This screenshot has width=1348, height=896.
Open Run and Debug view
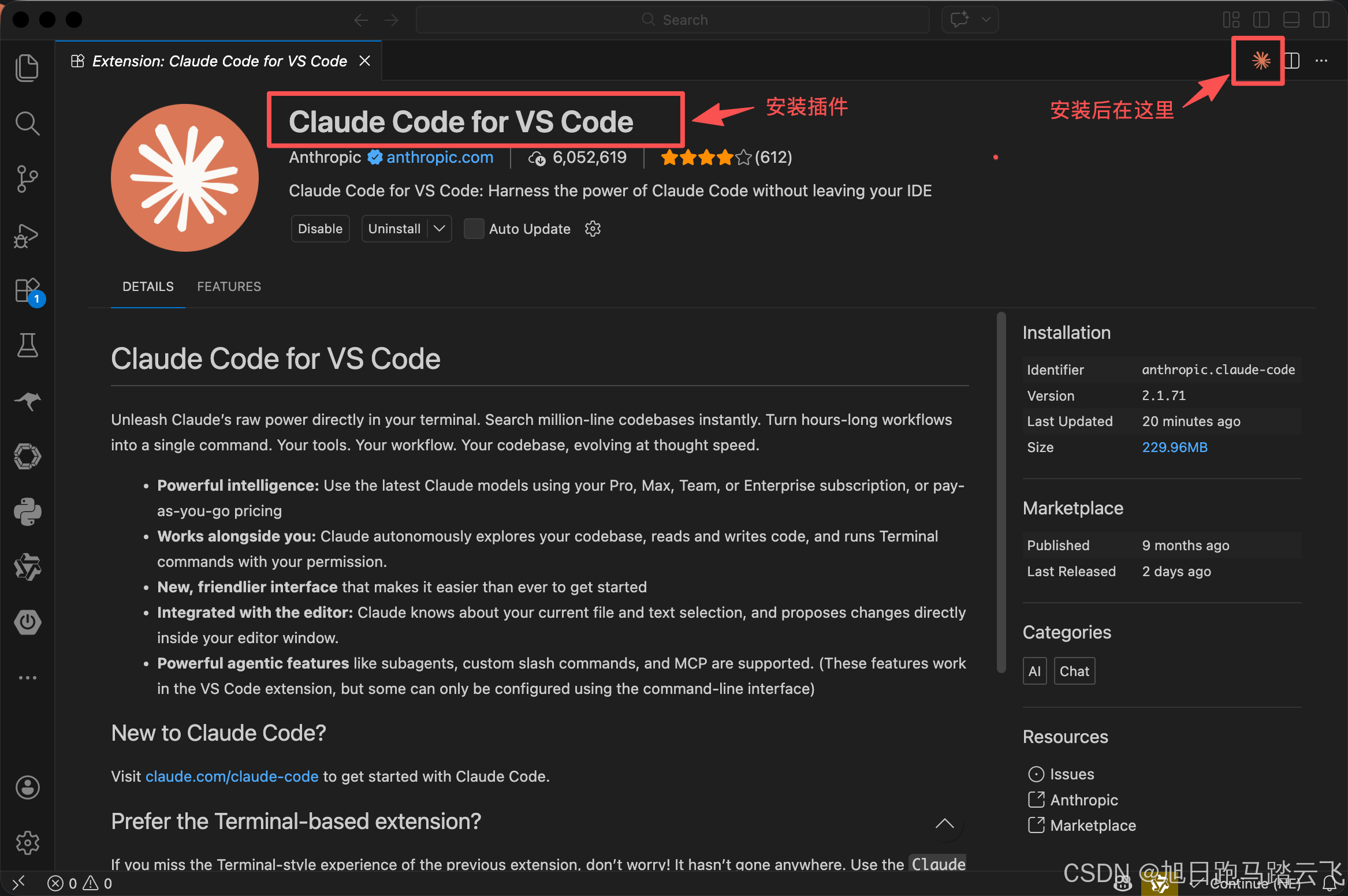(27, 236)
